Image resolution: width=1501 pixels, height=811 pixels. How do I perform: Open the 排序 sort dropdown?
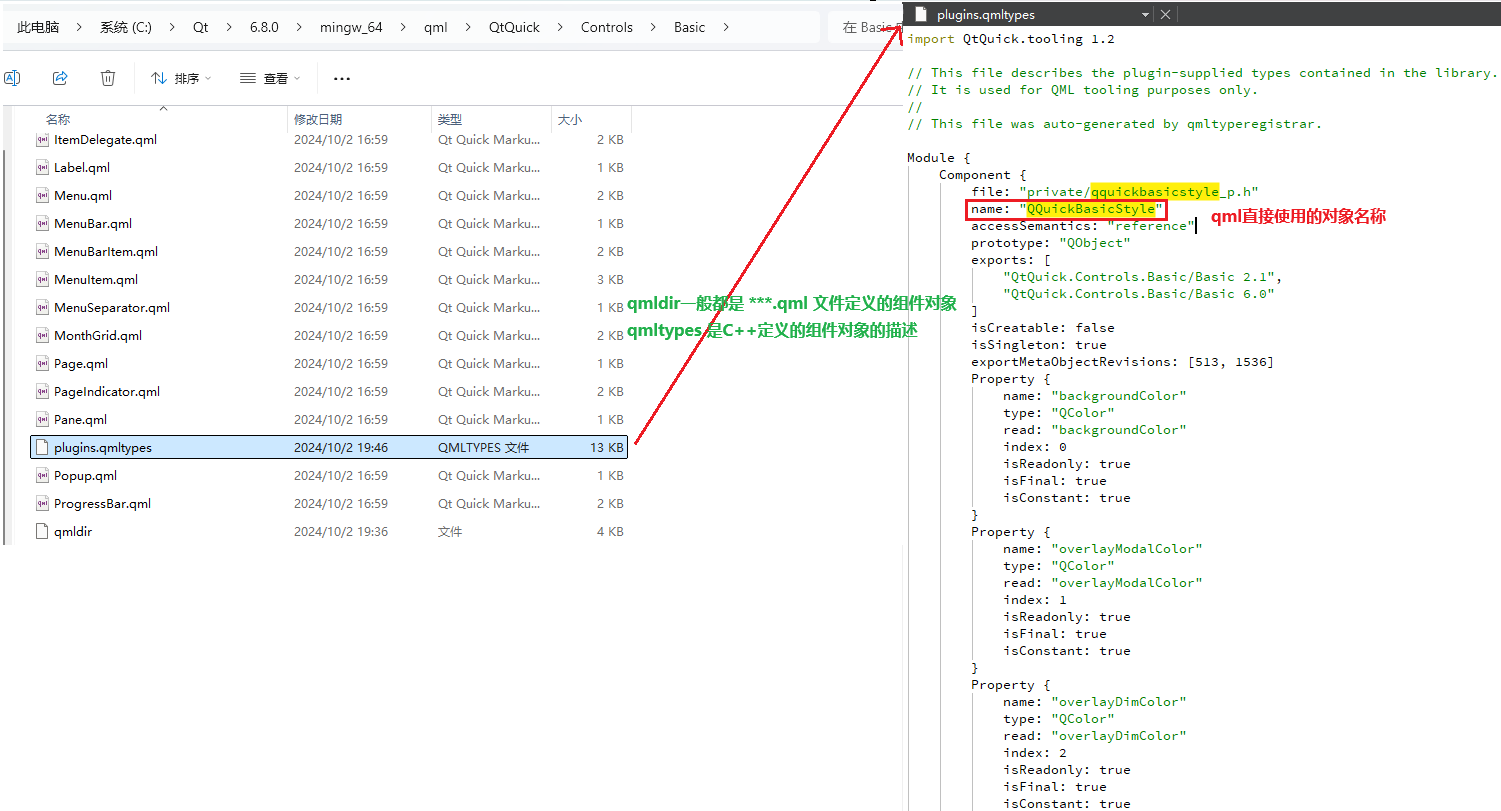[x=181, y=78]
